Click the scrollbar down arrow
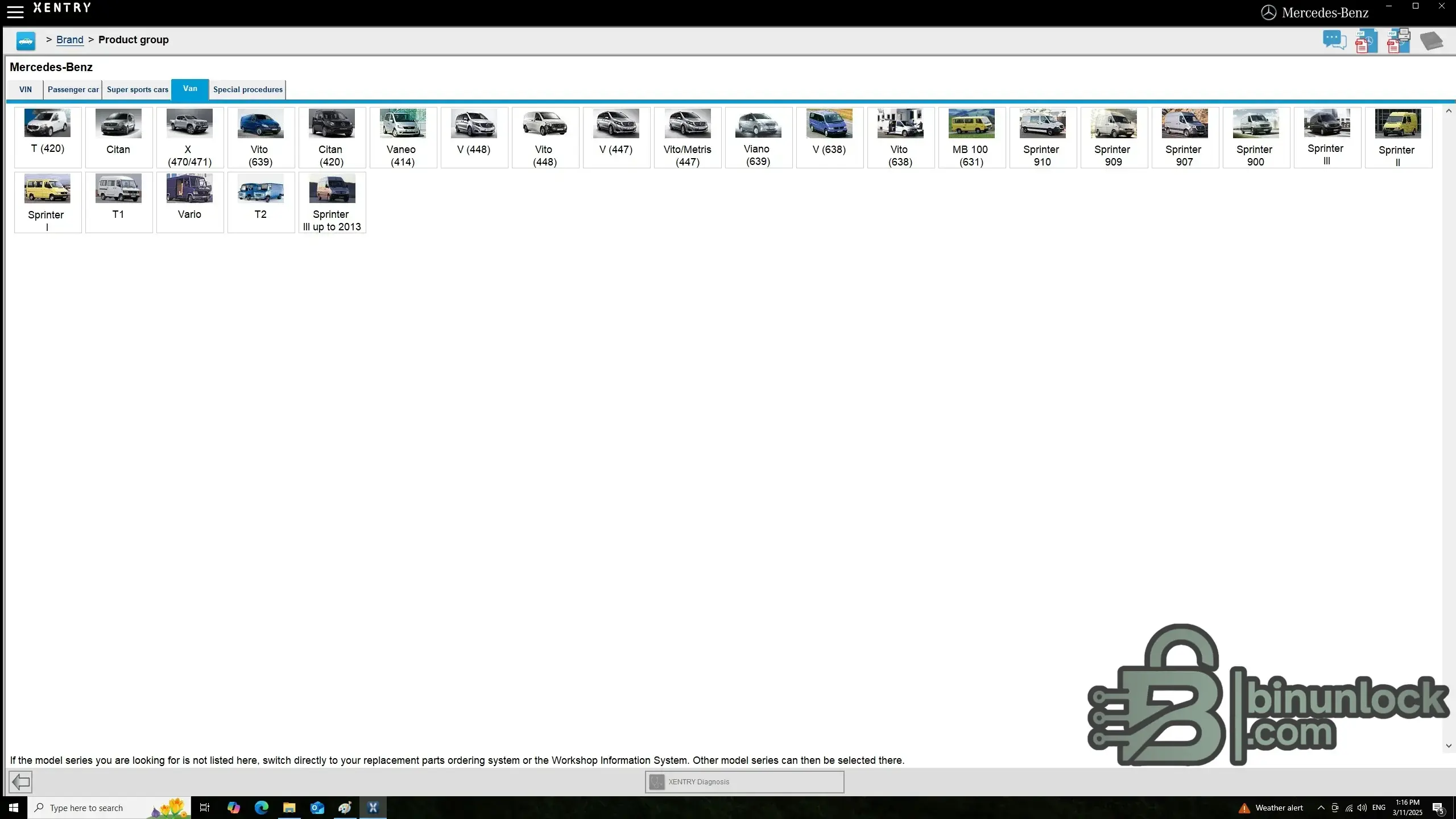1456x819 pixels. point(1449,746)
